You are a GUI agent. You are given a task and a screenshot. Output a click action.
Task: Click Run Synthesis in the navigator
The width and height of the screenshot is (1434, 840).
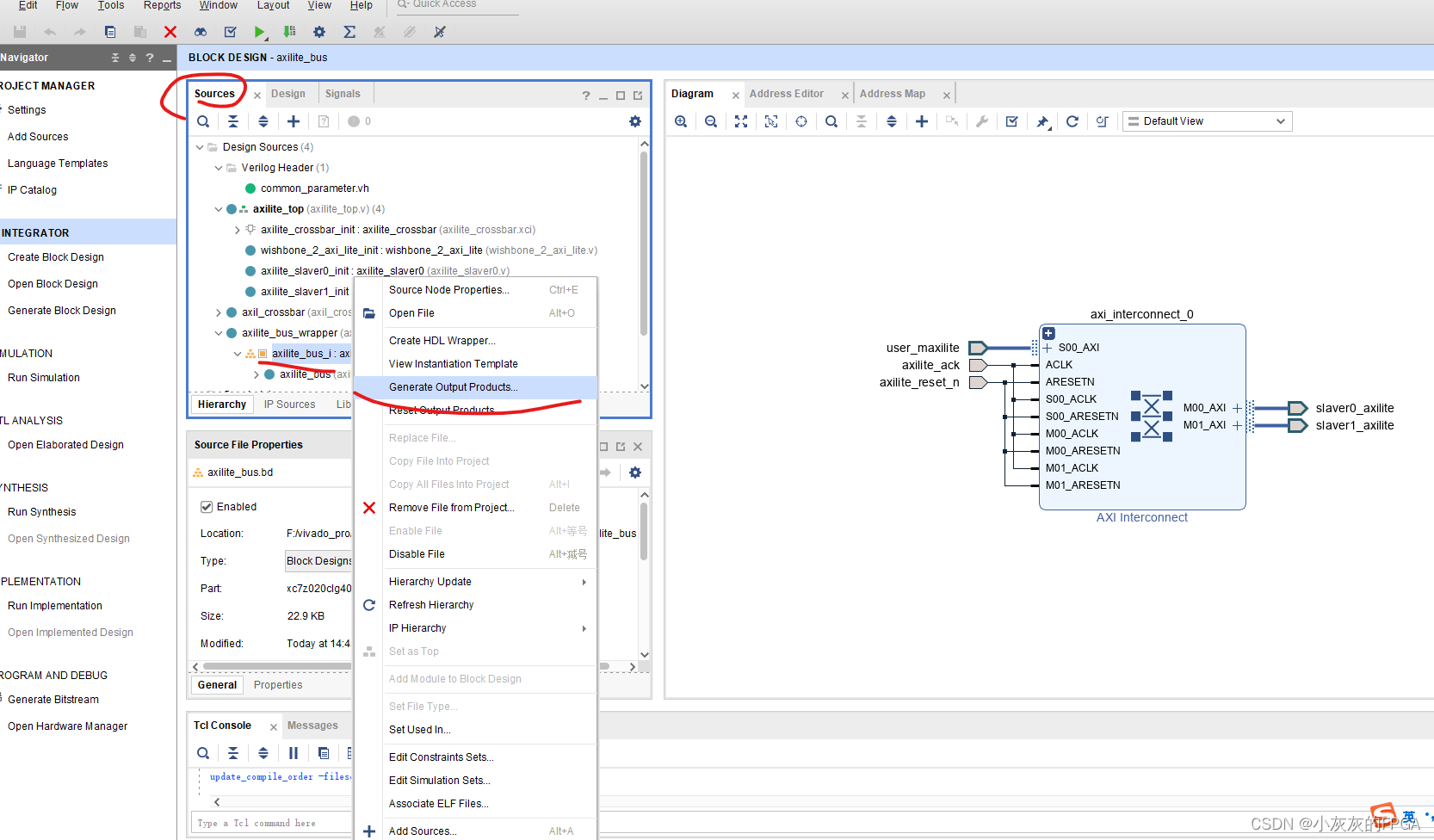(42, 512)
